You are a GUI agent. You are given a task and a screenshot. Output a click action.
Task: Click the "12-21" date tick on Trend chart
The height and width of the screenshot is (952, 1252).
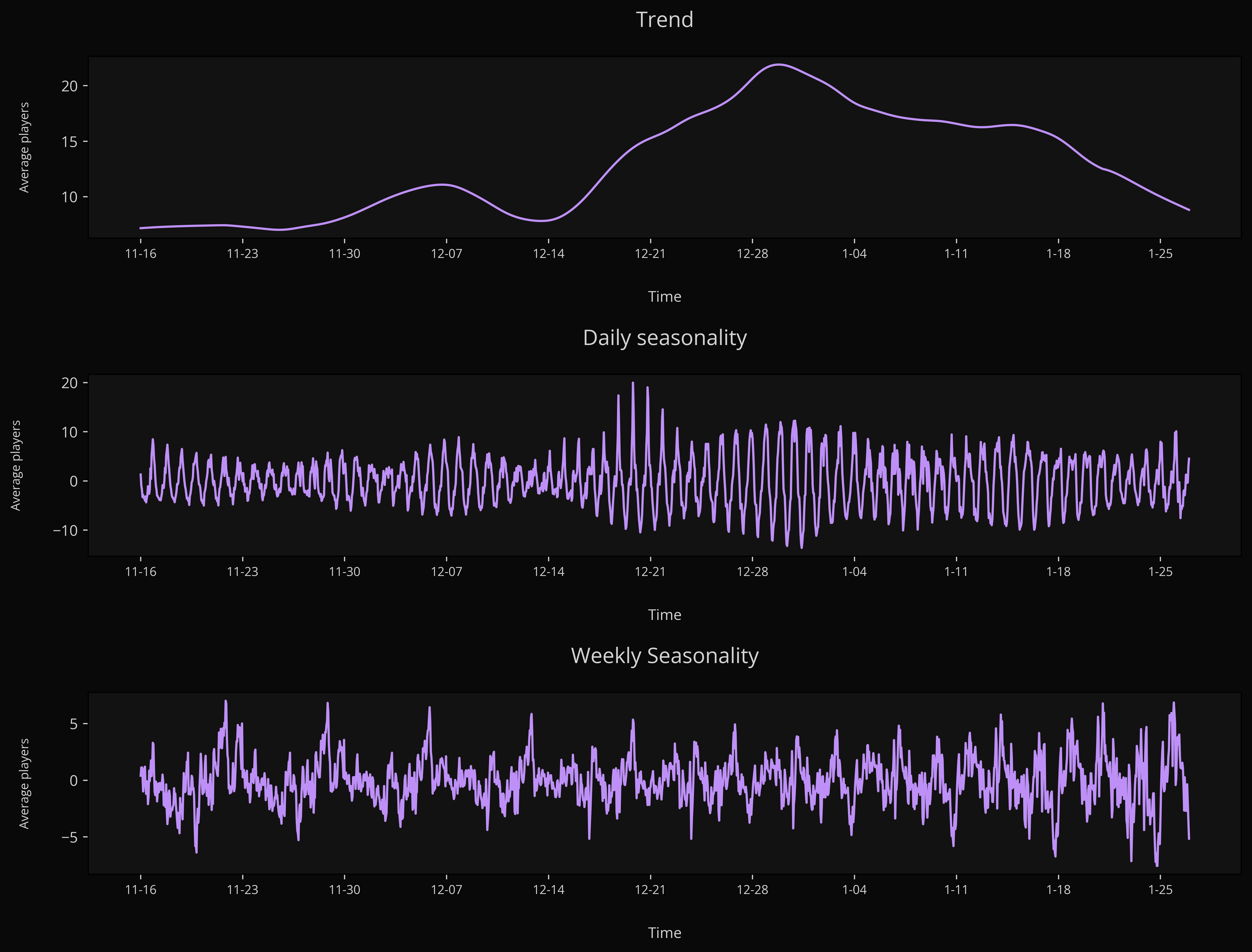650,254
